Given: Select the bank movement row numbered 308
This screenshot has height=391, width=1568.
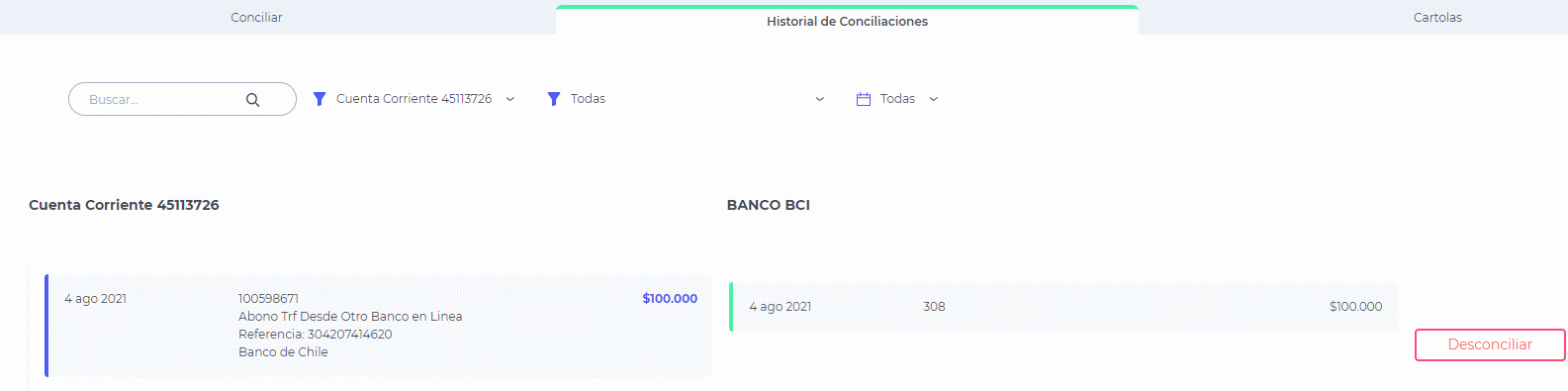Looking at the screenshot, I should tap(1063, 307).
